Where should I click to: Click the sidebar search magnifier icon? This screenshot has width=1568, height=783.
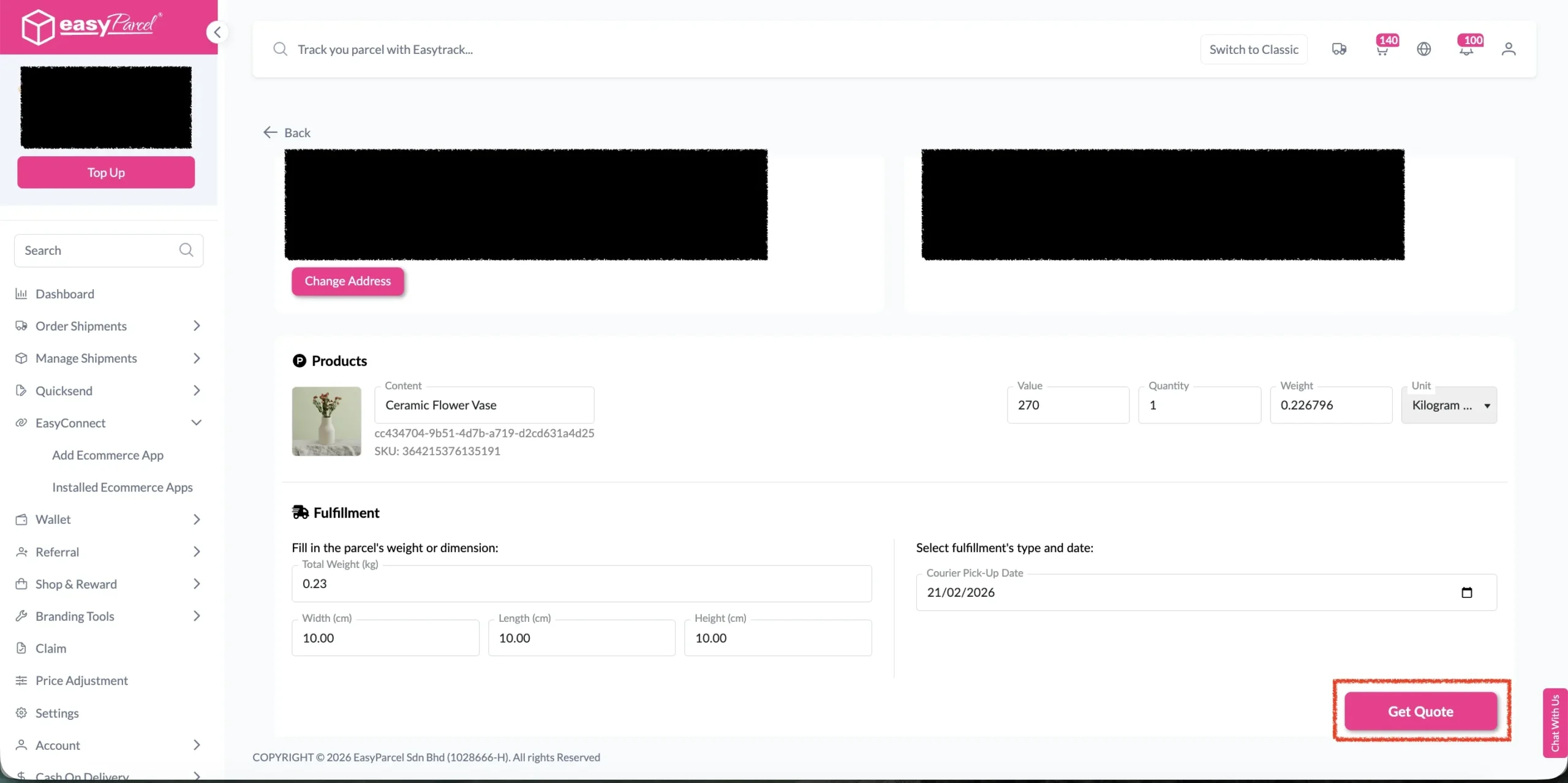pyautogui.click(x=186, y=250)
